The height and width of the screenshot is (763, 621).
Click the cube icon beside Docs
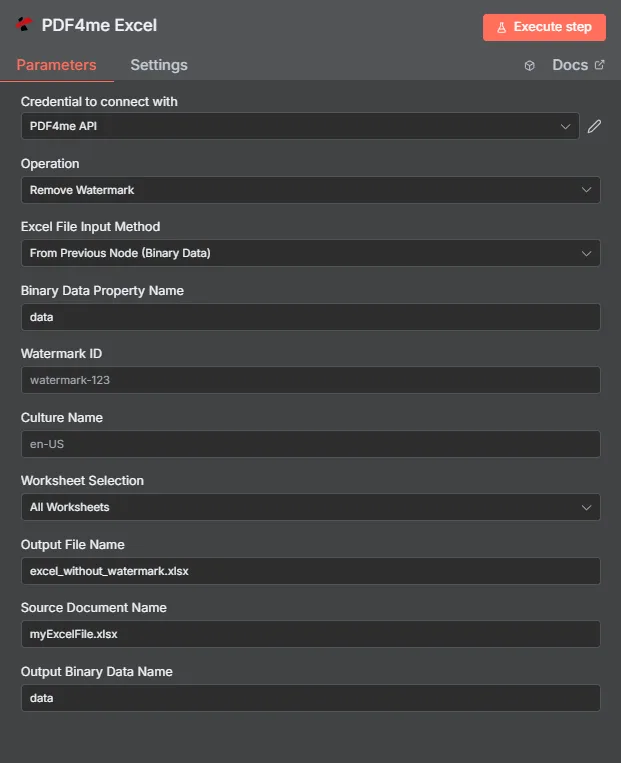click(529, 66)
